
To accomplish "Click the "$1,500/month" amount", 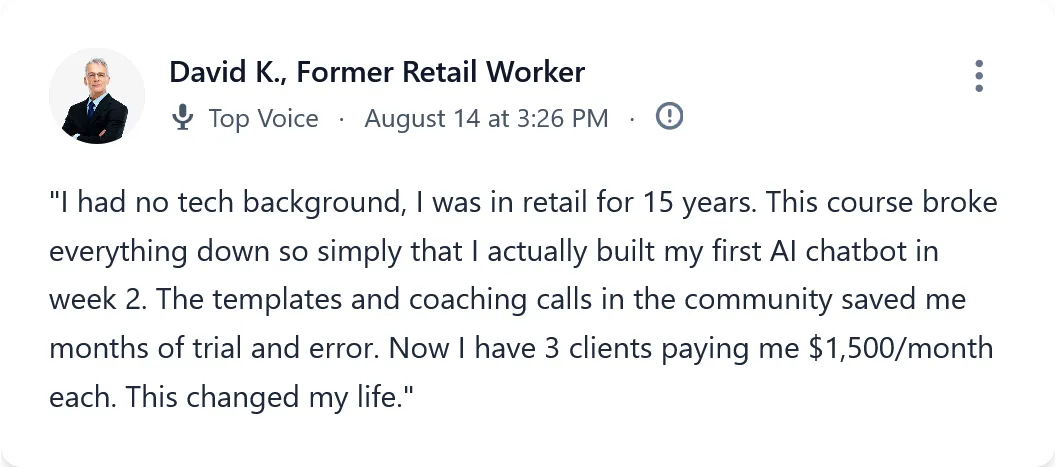I will point(901,349).
